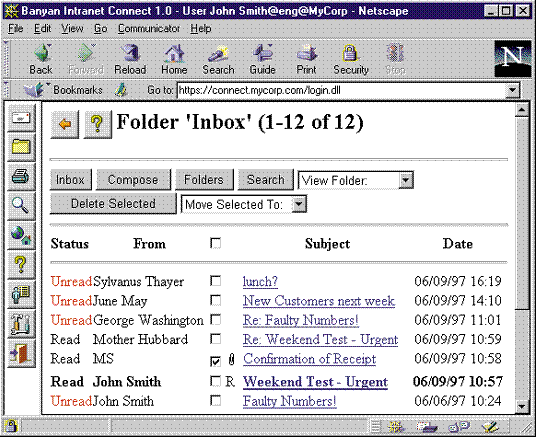
Task: Open the Move Selected To dropdown
Action: (299, 204)
